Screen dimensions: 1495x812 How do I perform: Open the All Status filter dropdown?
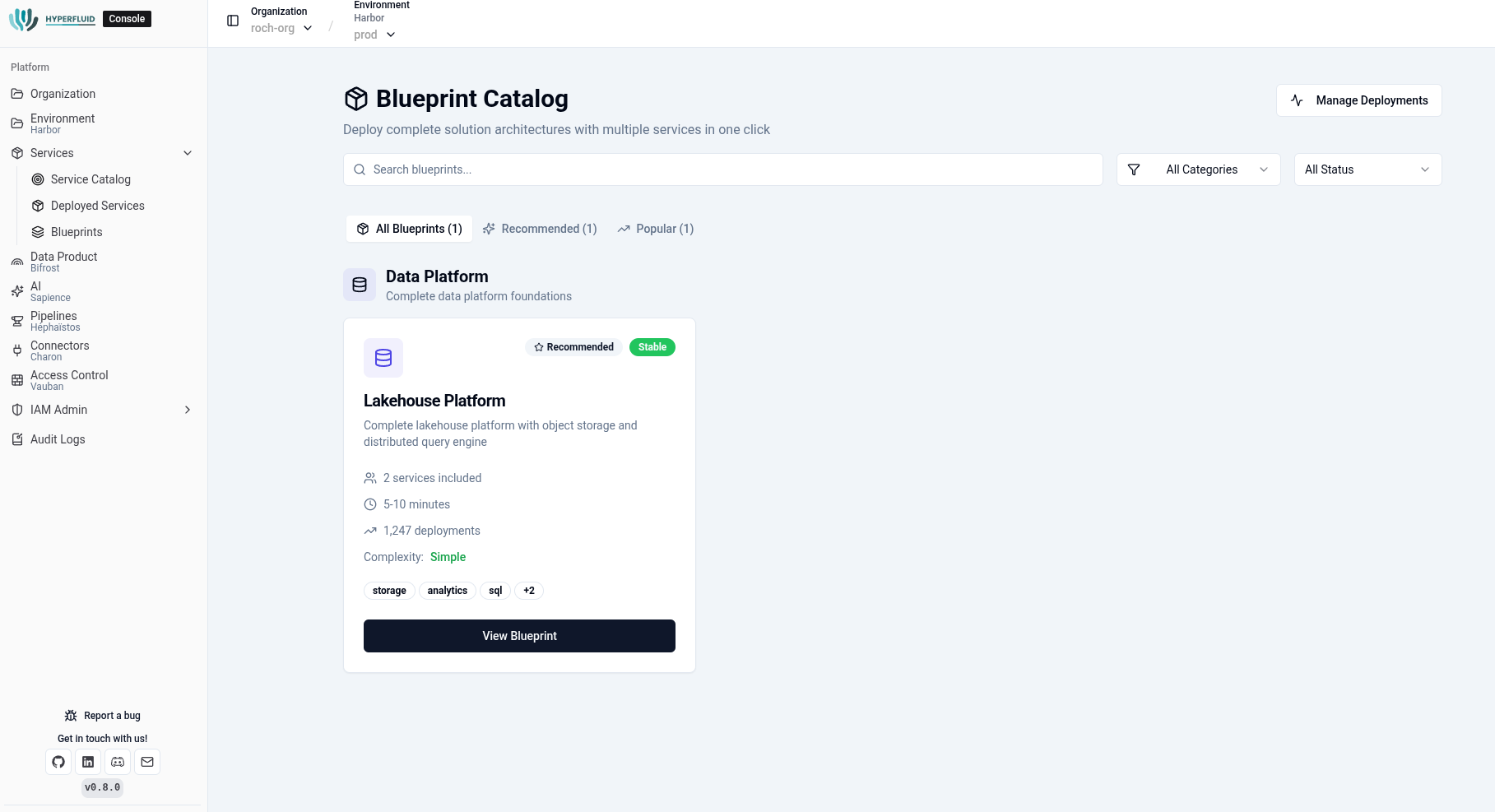1367,169
